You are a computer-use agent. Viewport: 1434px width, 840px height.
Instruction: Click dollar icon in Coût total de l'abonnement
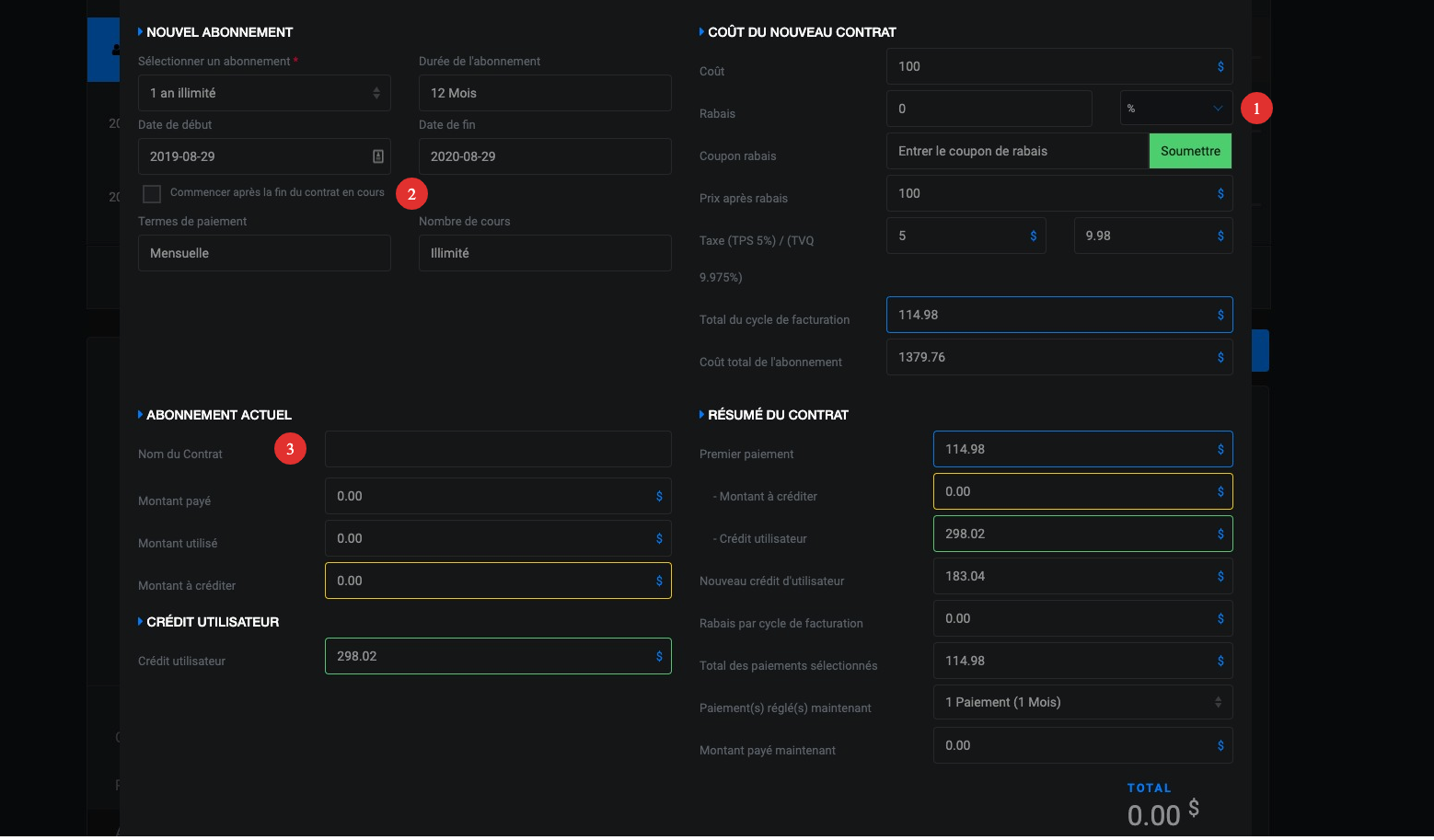point(1220,358)
